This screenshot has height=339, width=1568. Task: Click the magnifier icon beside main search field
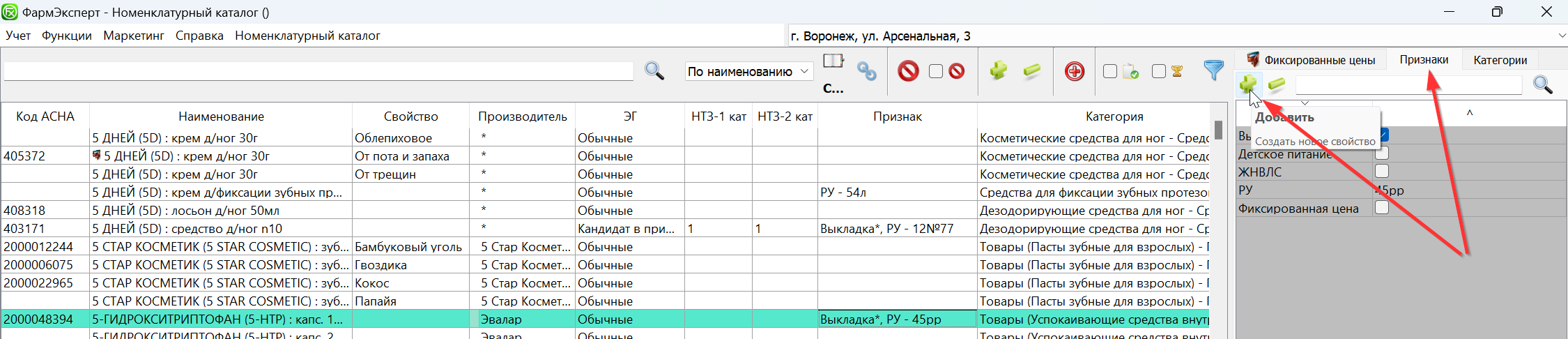click(654, 70)
